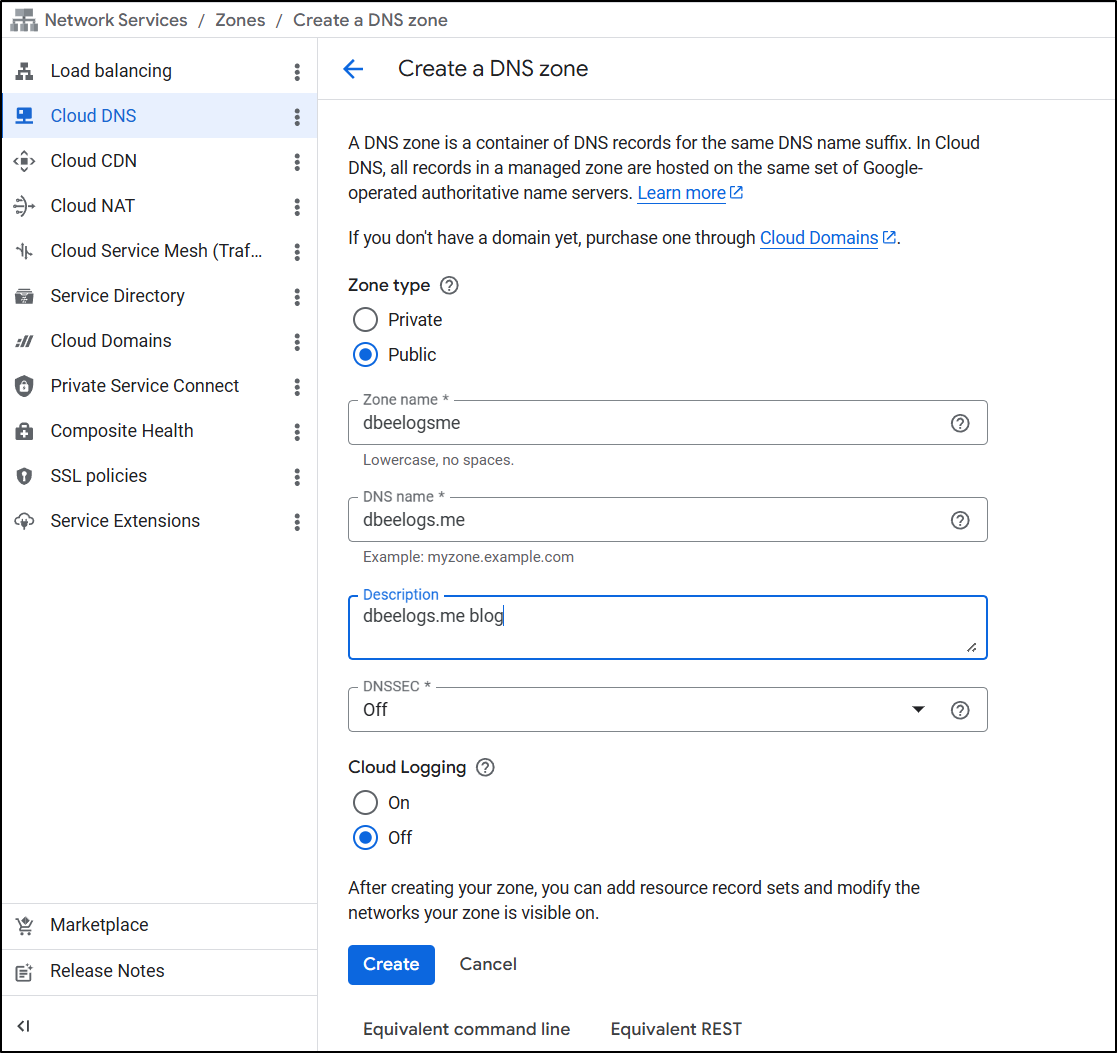Open the Equivalent command line section
The height and width of the screenshot is (1053, 1117).
[x=466, y=1029]
